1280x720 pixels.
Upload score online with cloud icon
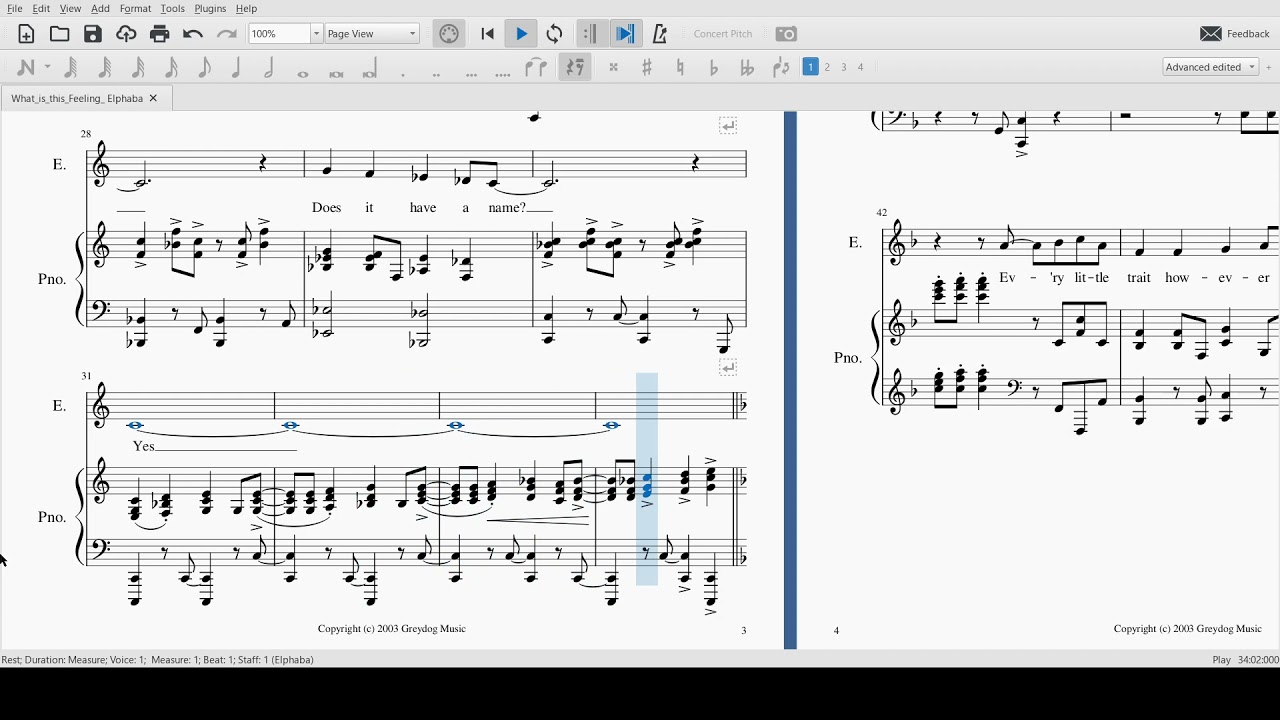tap(126, 34)
